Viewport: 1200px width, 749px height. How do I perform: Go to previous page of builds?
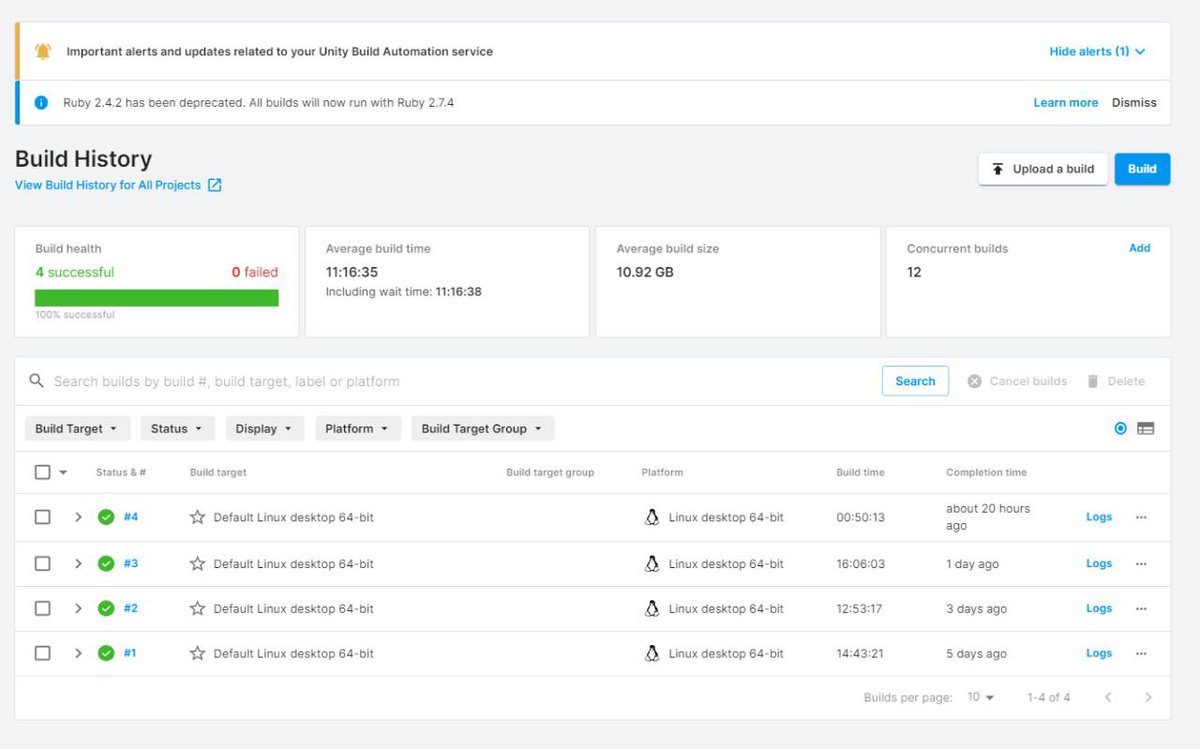1108,697
